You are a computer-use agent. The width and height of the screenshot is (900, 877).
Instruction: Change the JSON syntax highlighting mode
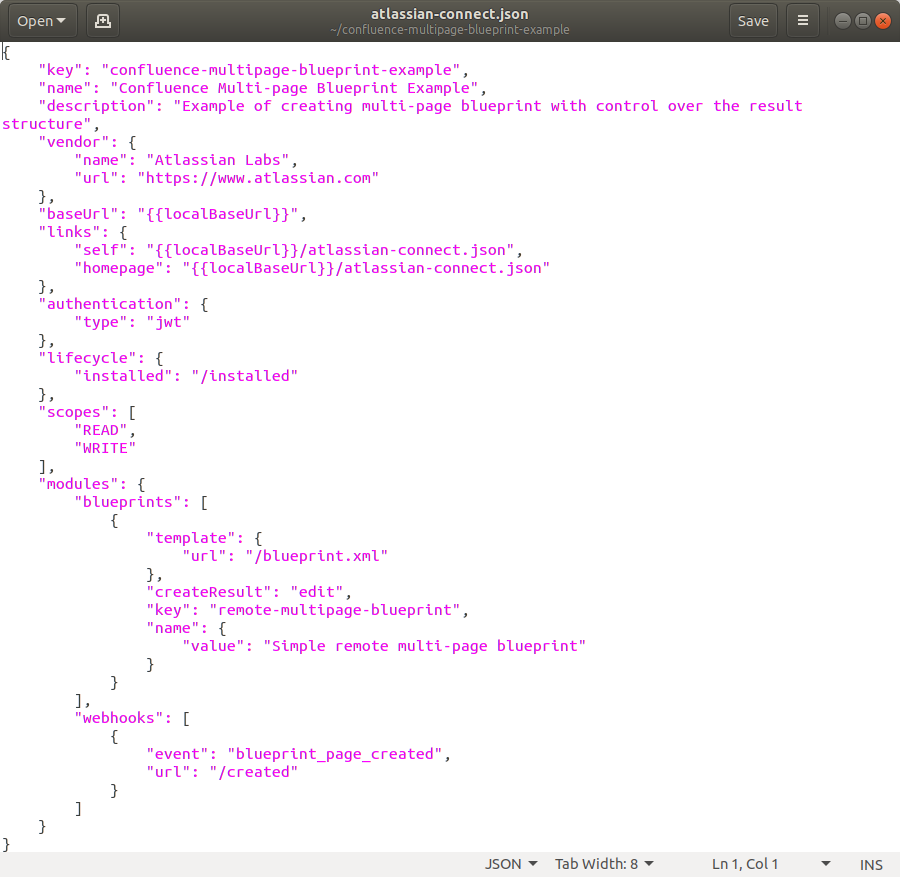click(x=511, y=864)
